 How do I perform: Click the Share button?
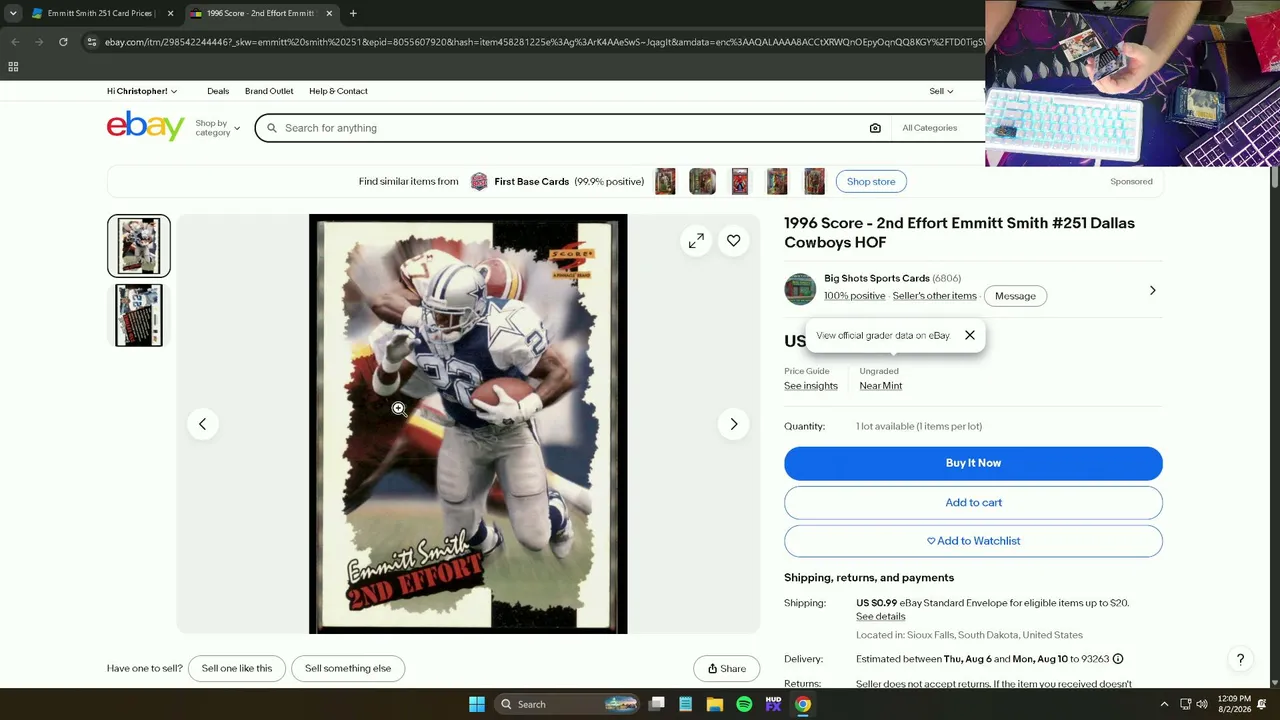[x=727, y=669]
